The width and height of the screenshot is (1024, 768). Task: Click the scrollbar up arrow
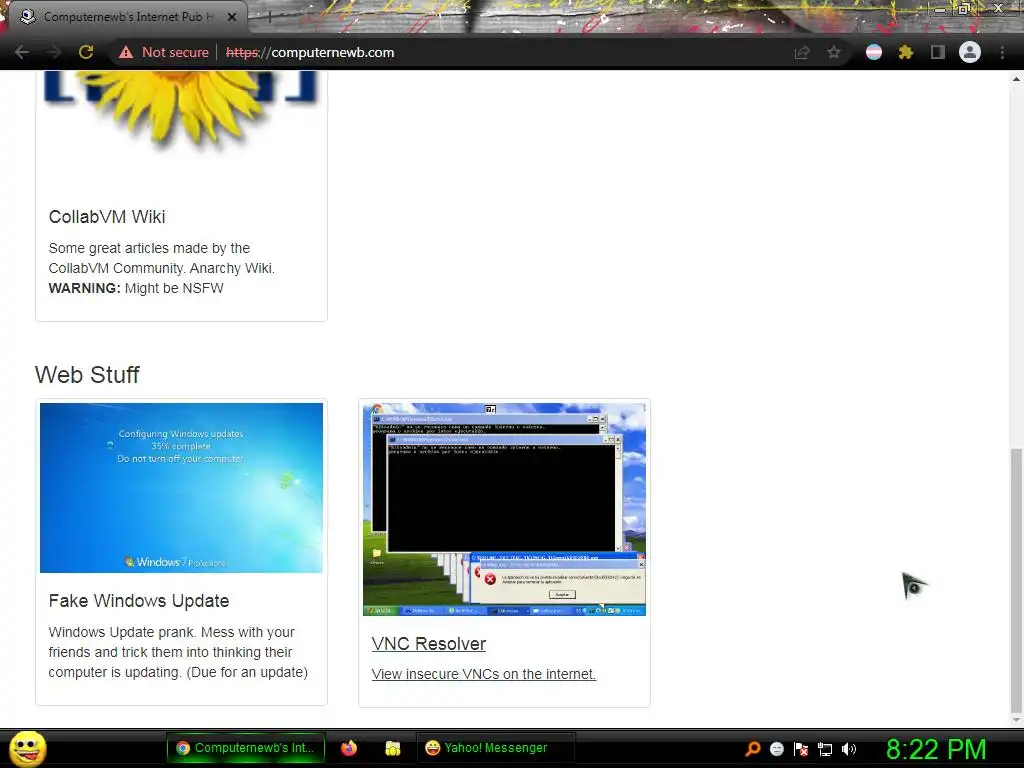click(1016, 79)
